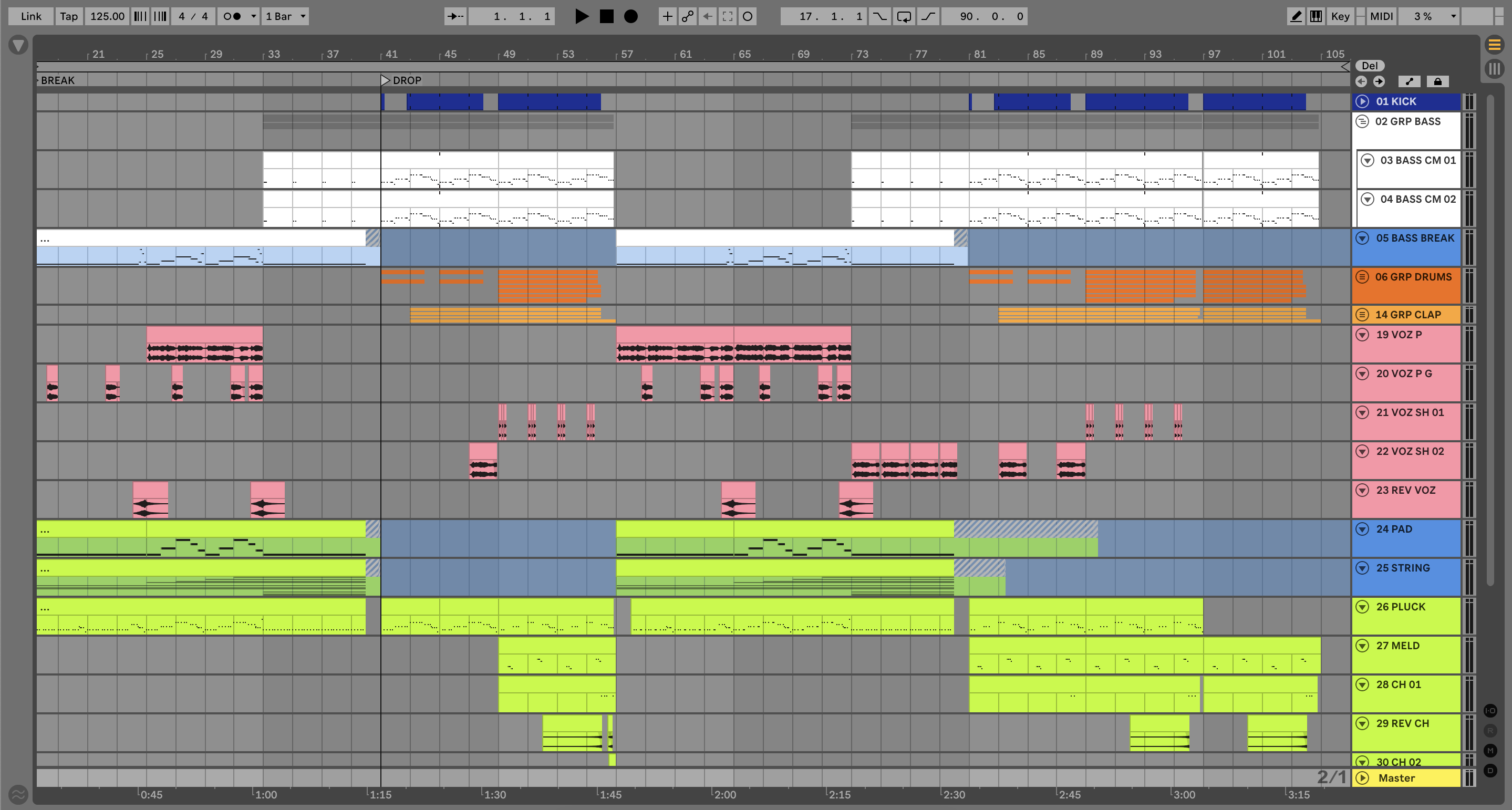This screenshot has height=810, width=1512.
Task: Toggle the Lock Envelopes padlock
Action: [1437, 81]
